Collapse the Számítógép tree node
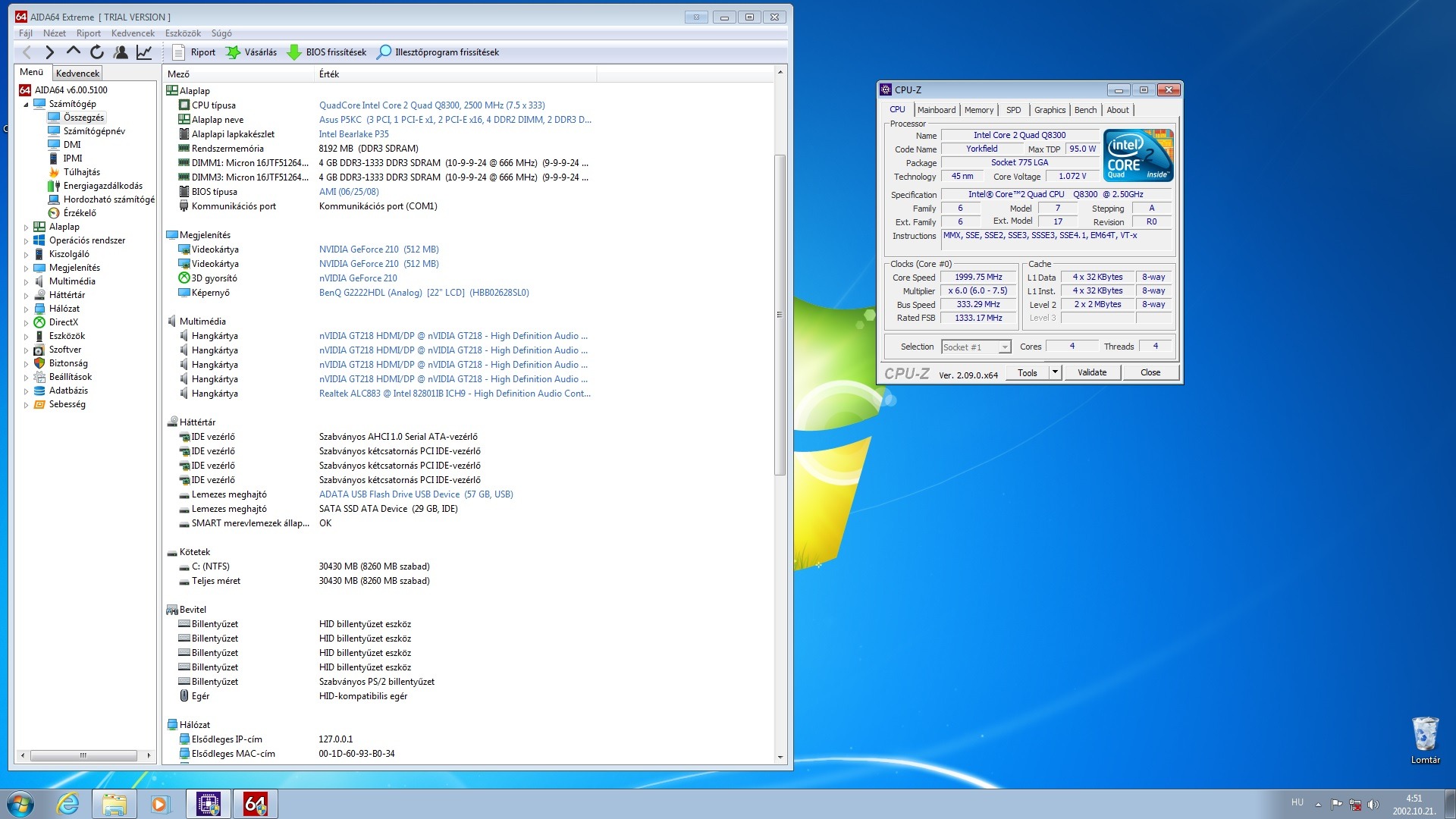The height and width of the screenshot is (819, 1456). (x=26, y=104)
